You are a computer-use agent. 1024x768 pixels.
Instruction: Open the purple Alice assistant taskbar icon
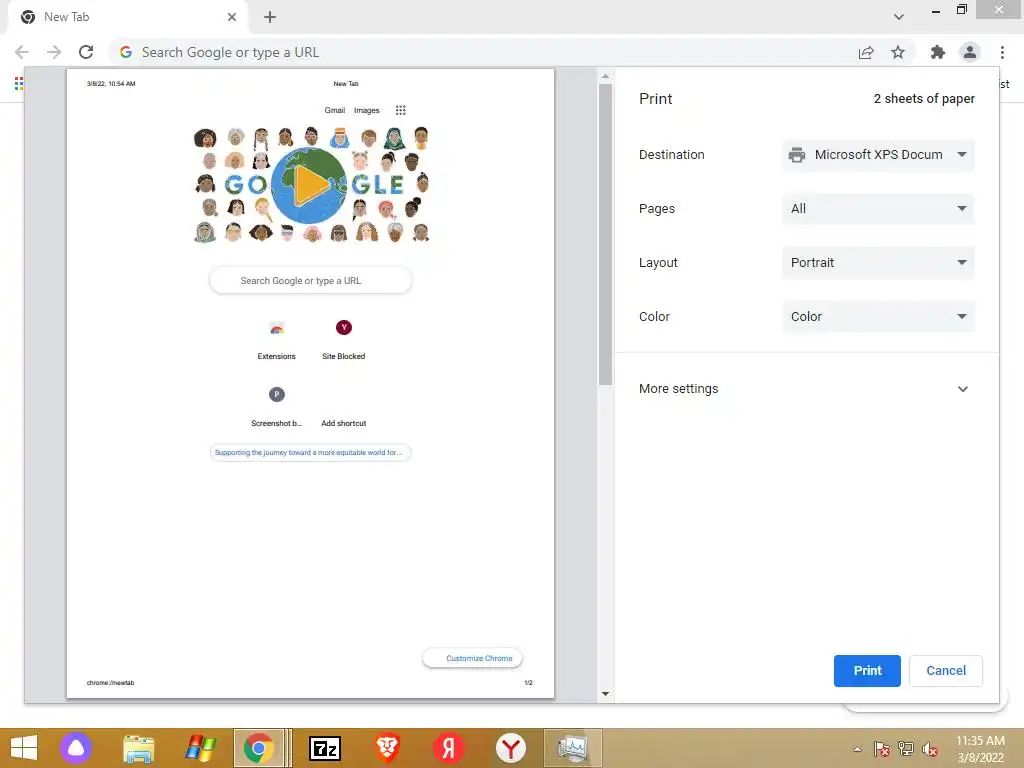pos(76,748)
